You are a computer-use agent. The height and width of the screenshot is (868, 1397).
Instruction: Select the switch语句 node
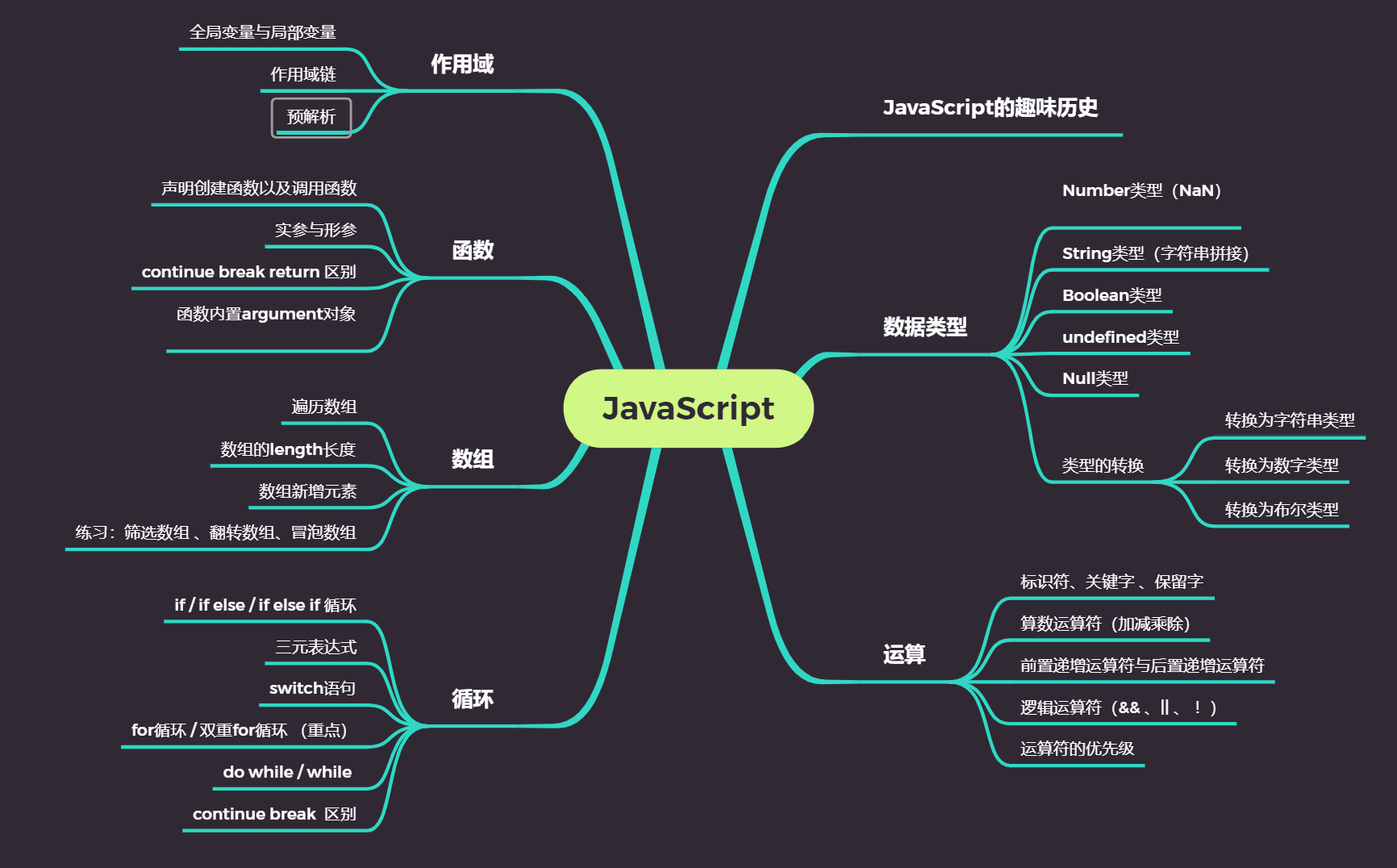(314, 687)
